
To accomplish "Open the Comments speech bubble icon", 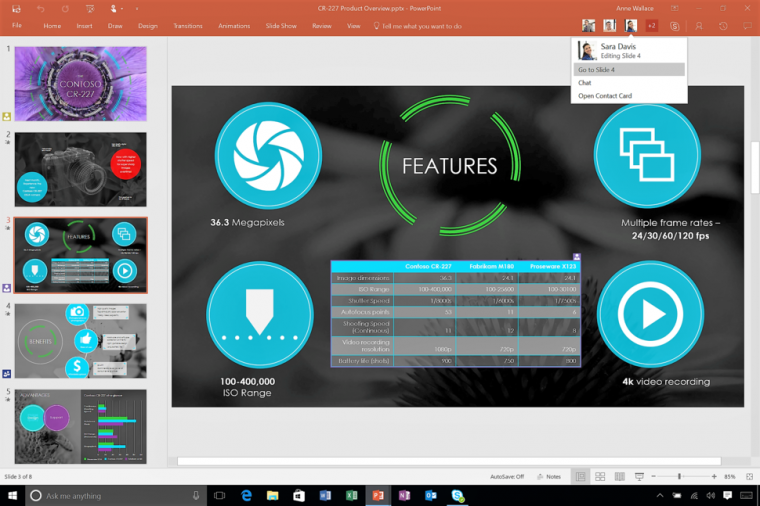I will [x=747, y=26].
